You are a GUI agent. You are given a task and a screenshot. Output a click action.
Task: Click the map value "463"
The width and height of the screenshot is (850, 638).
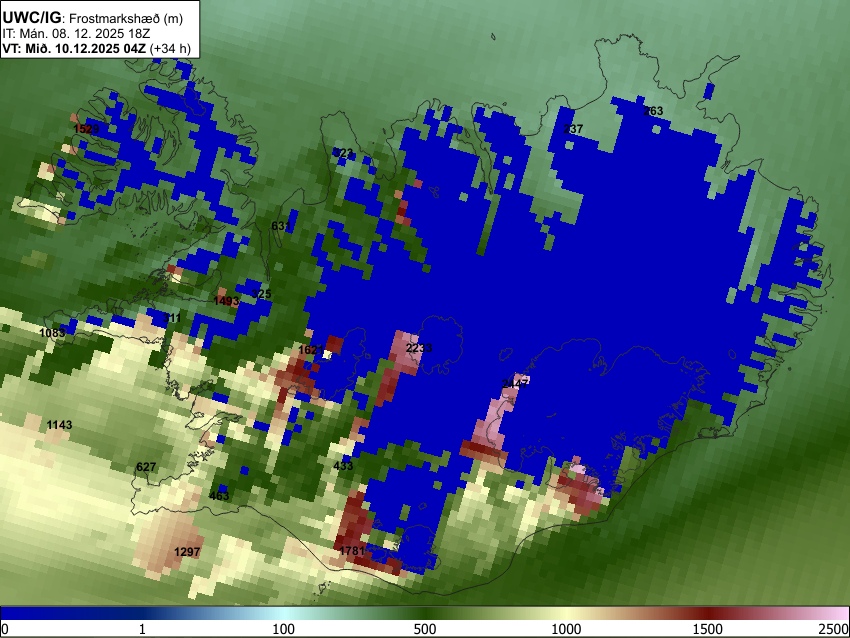[219, 496]
